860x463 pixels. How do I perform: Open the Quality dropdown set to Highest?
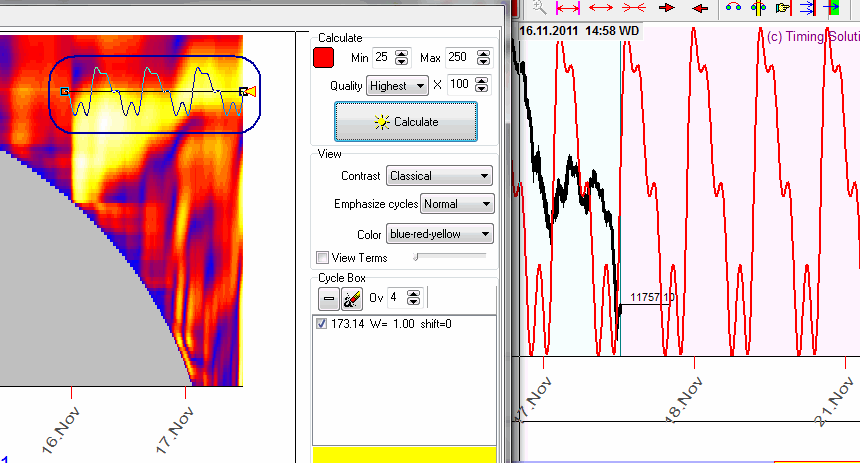(x=398, y=86)
